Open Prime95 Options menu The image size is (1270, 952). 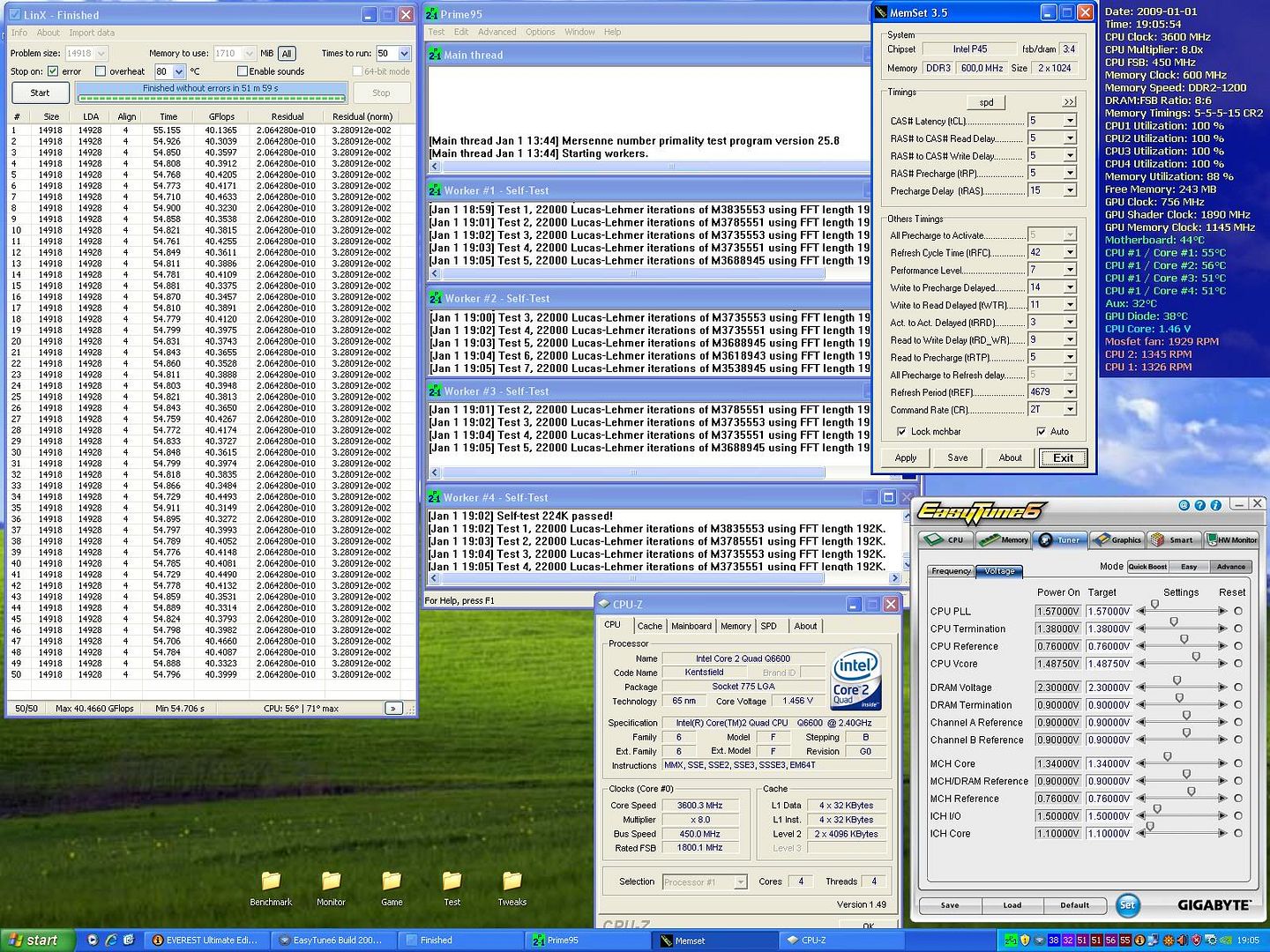(x=540, y=32)
